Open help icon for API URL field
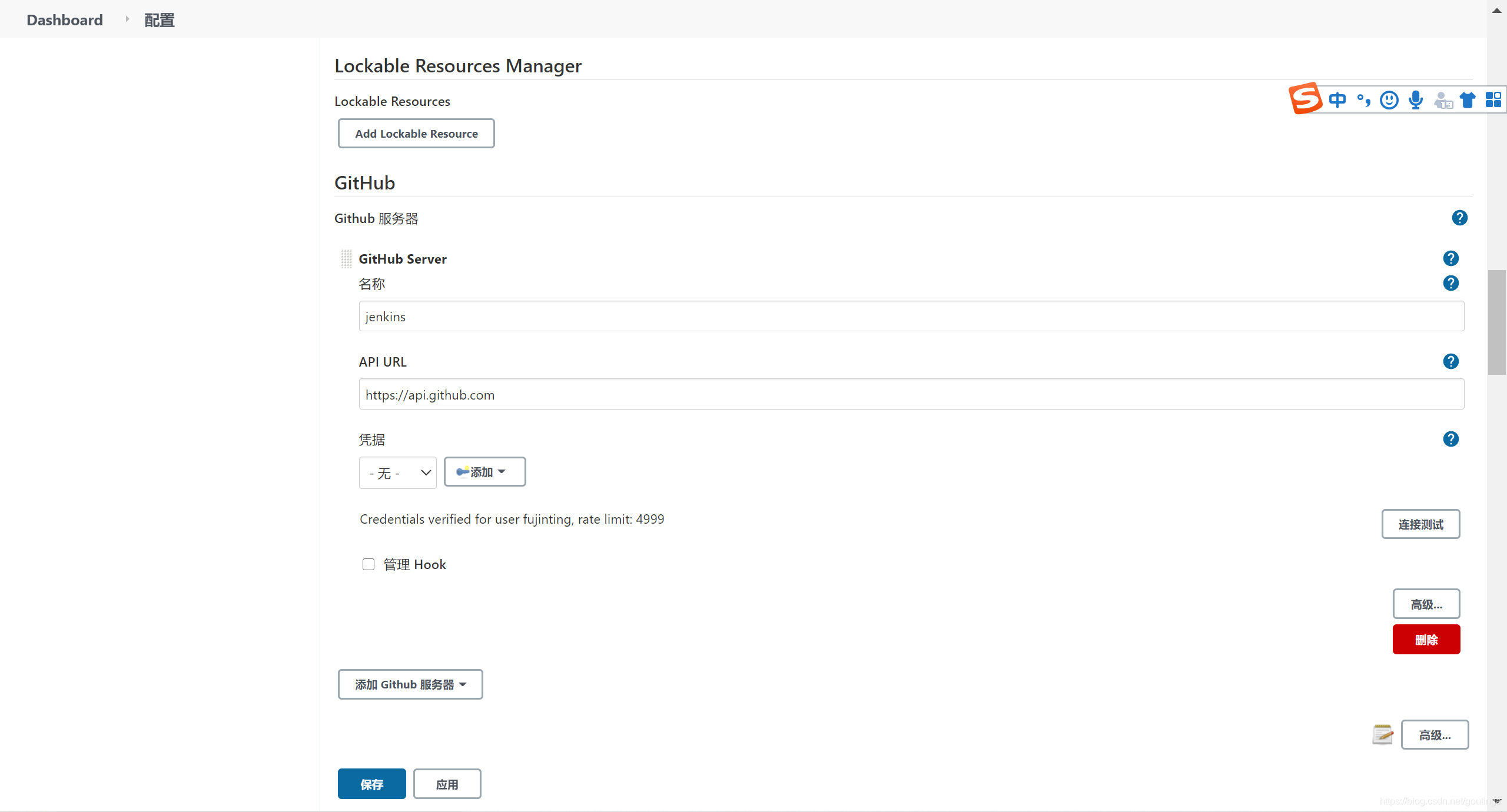The height and width of the screenshot is (812, 1507). point(1450,361)
